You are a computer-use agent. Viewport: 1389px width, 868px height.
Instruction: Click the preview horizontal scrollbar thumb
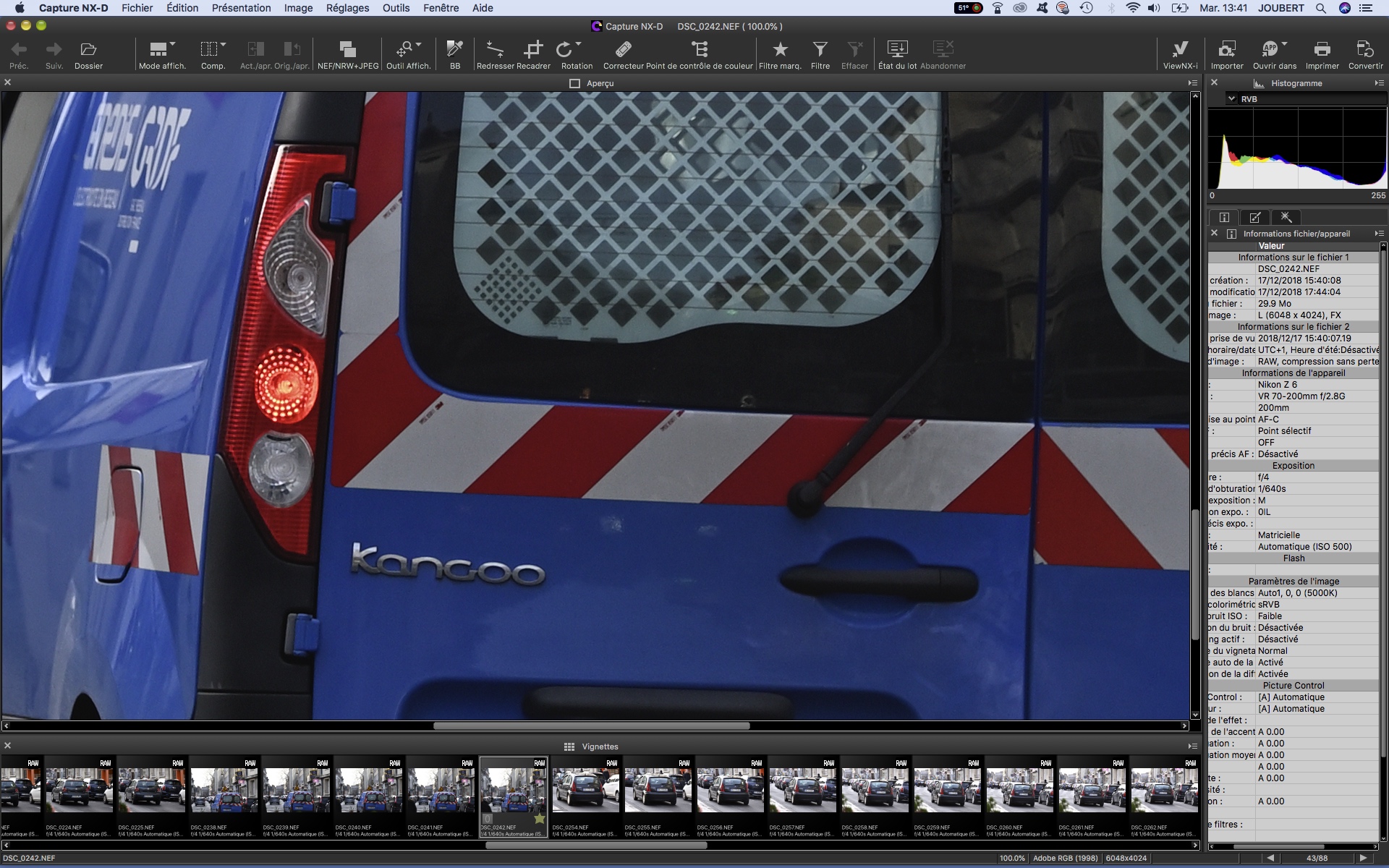(591, 726)
